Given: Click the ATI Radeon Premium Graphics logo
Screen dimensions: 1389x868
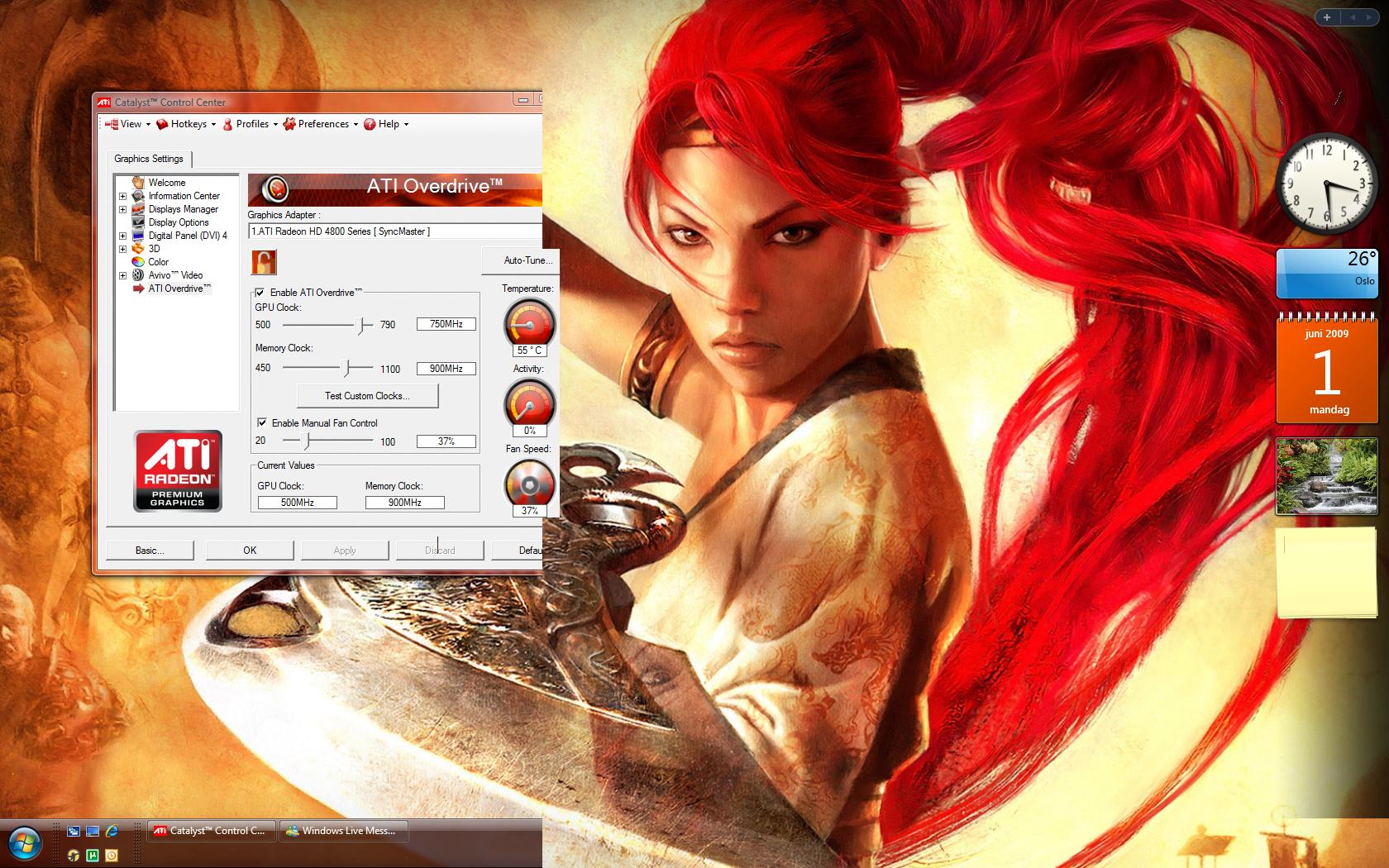Looking at the screenshot, I should (x=178, y=470).
